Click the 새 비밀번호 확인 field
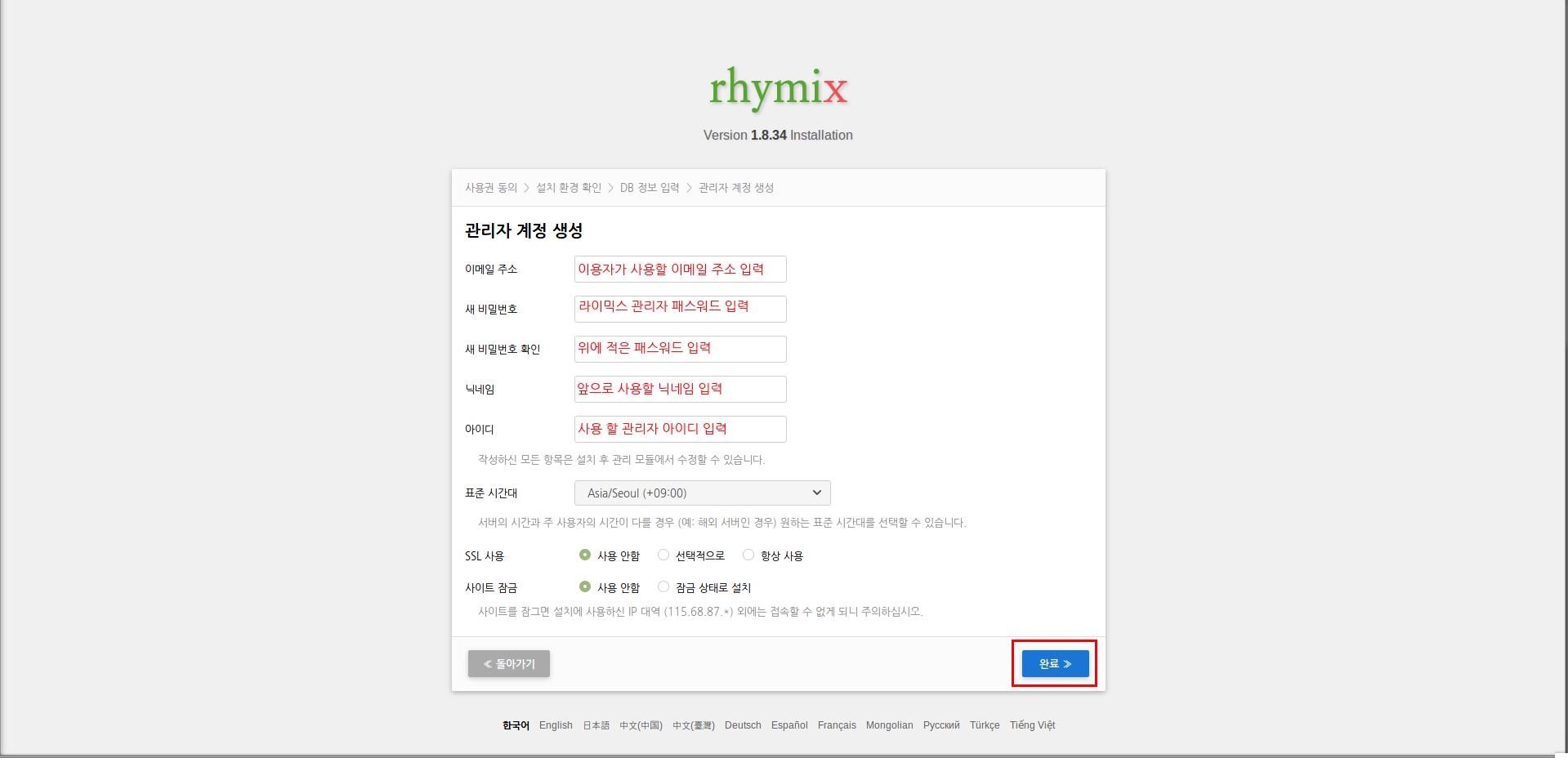Screen dimensions: 1568x758 (681, 349)
